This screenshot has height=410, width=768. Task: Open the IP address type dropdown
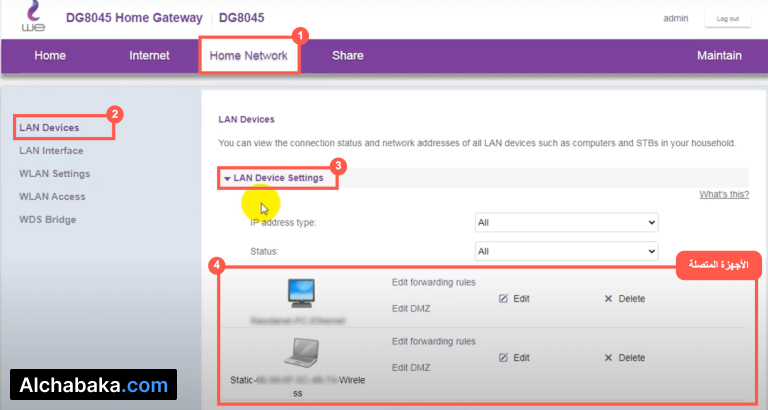tap(566, 222)
